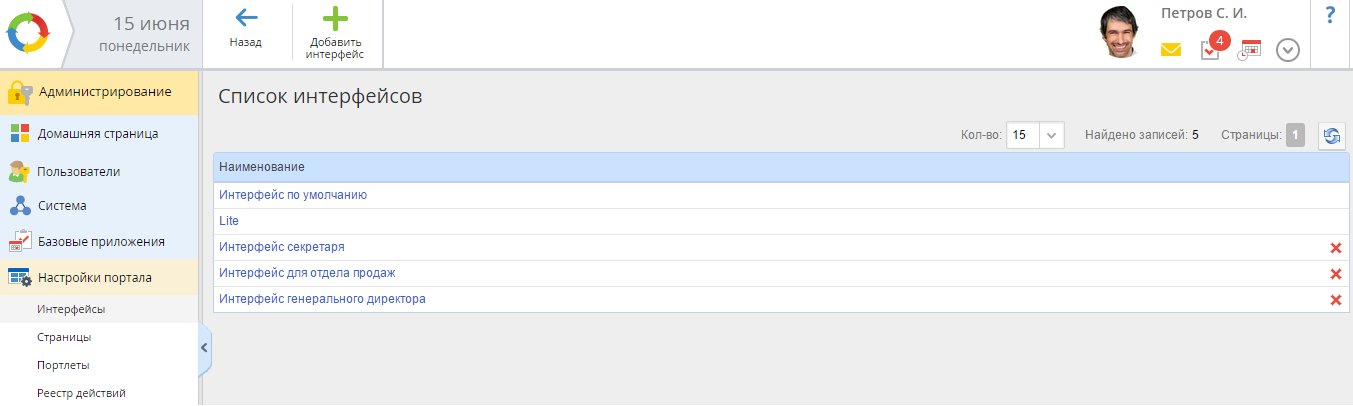The width and height of the screenshot is (1353, 406).
Task: Open tasks icon with badge 4
Action: click(1211, 47)
